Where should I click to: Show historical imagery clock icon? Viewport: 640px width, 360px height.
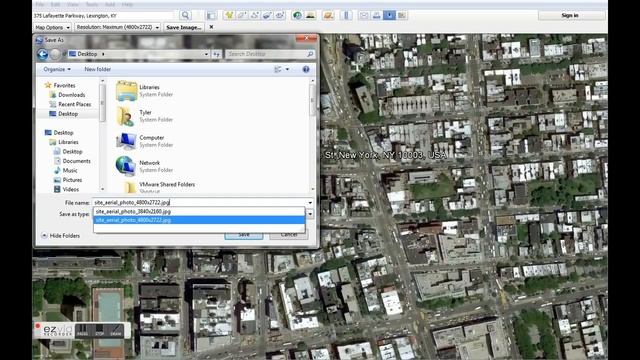[x=297, y=16]
